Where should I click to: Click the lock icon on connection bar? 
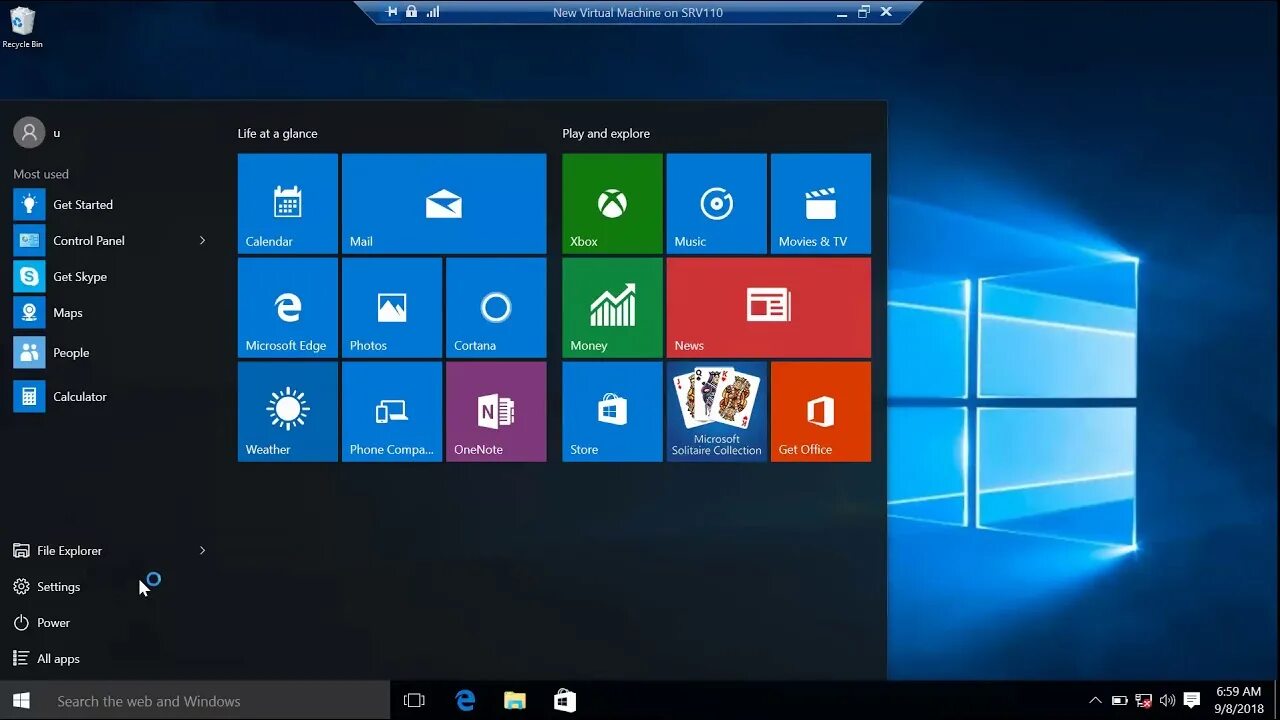coord(411,12)
